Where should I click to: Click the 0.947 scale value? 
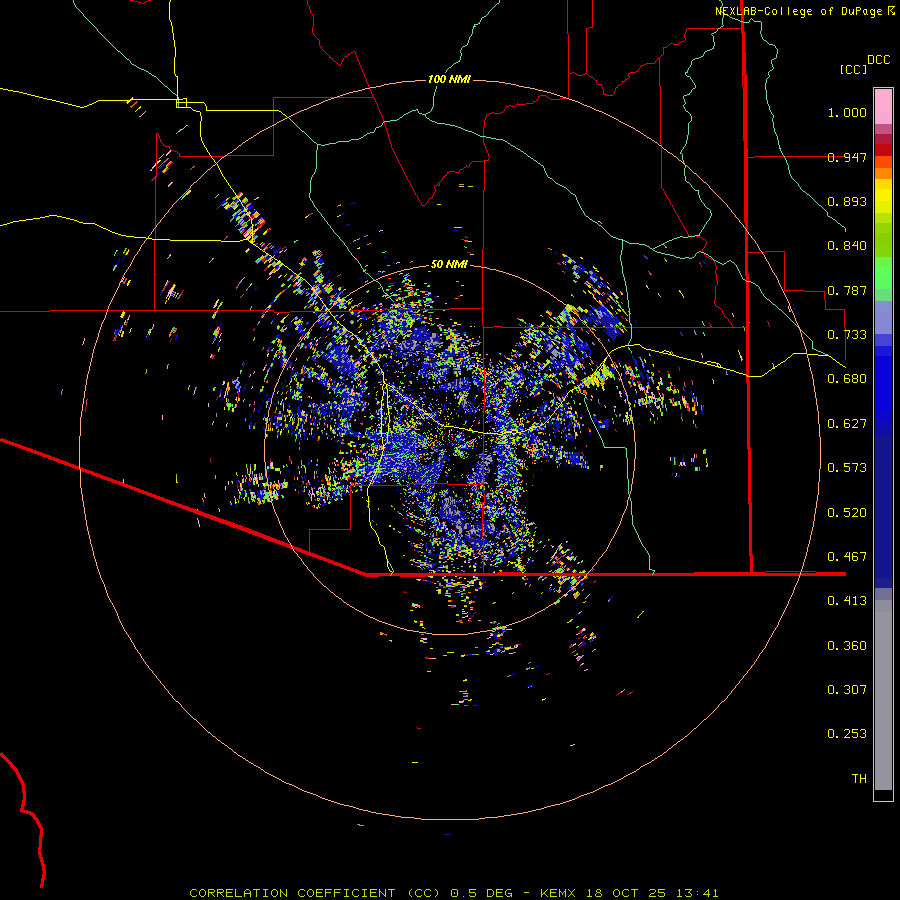coord(847,157)
